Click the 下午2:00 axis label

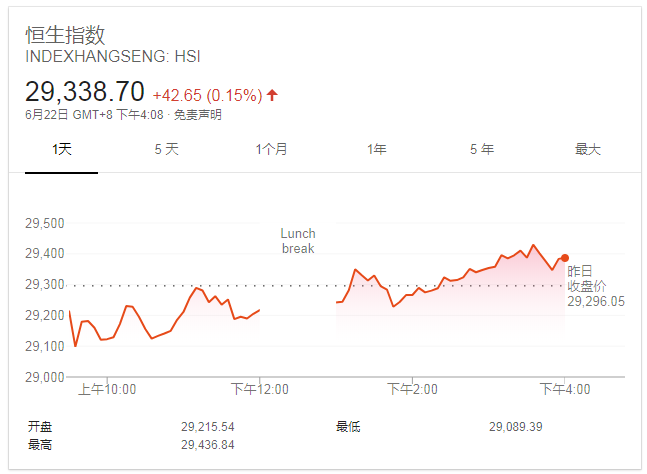coord(412,389)
